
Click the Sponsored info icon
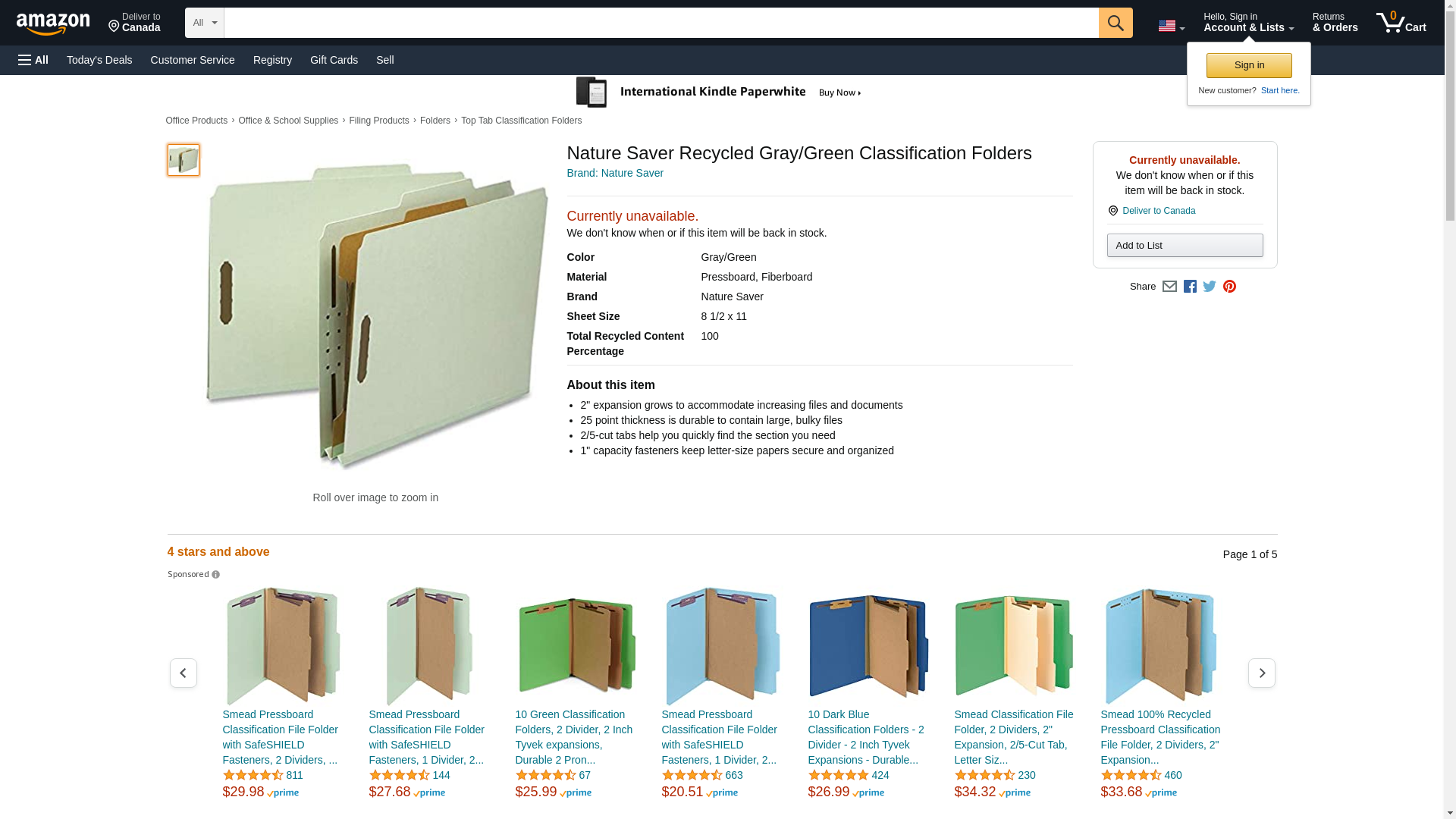pyautogui.click(x=216, y=575)
